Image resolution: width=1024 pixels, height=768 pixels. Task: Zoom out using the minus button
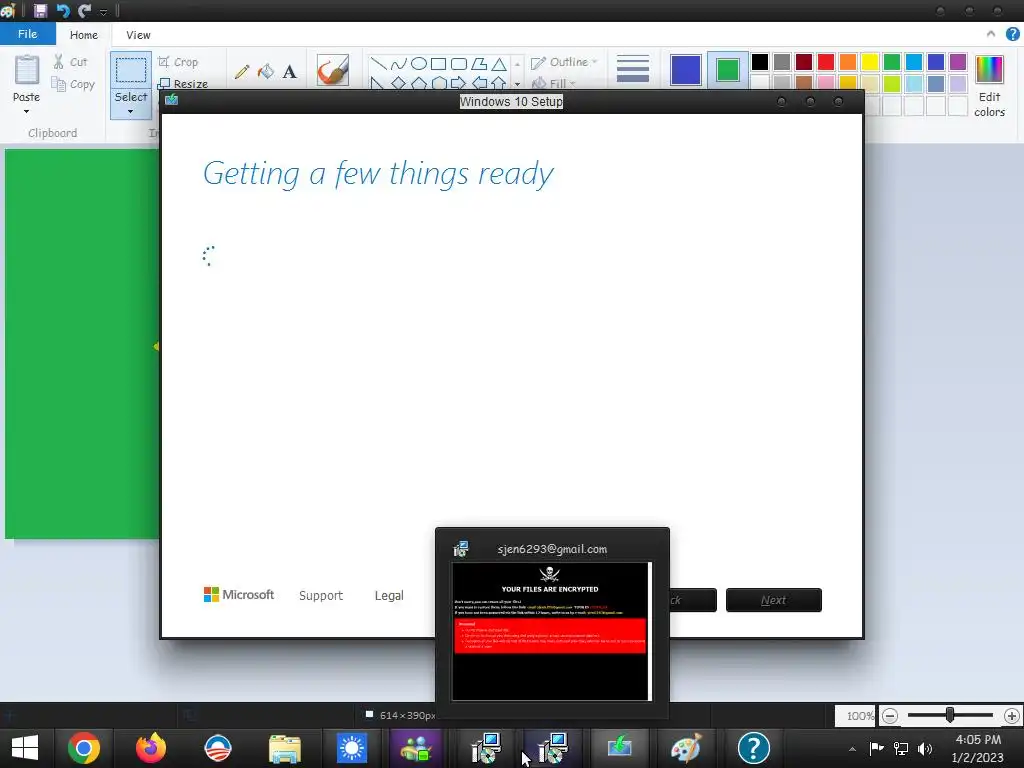click(889, 716)
